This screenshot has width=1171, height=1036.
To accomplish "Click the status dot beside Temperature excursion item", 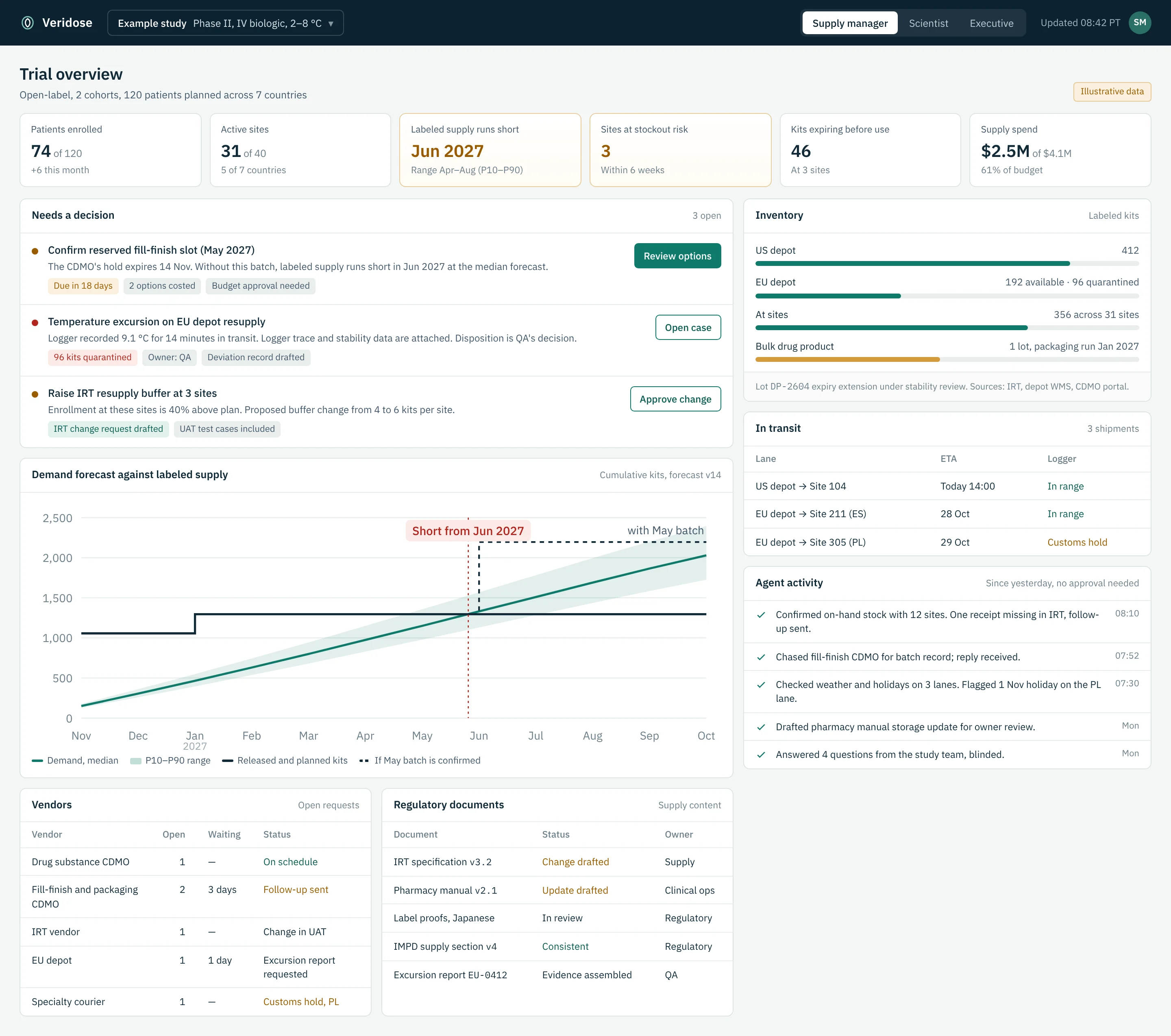I will point(35,322).
